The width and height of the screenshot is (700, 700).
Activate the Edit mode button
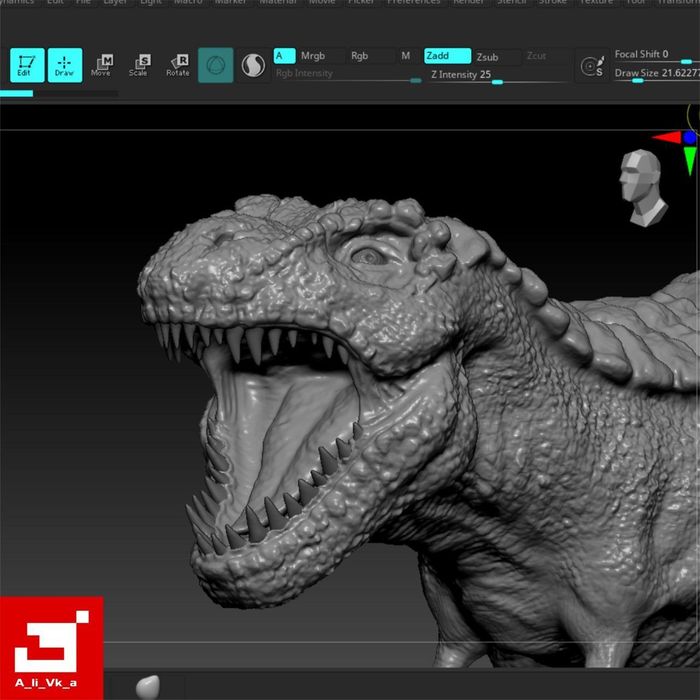[x=25, y=65]
